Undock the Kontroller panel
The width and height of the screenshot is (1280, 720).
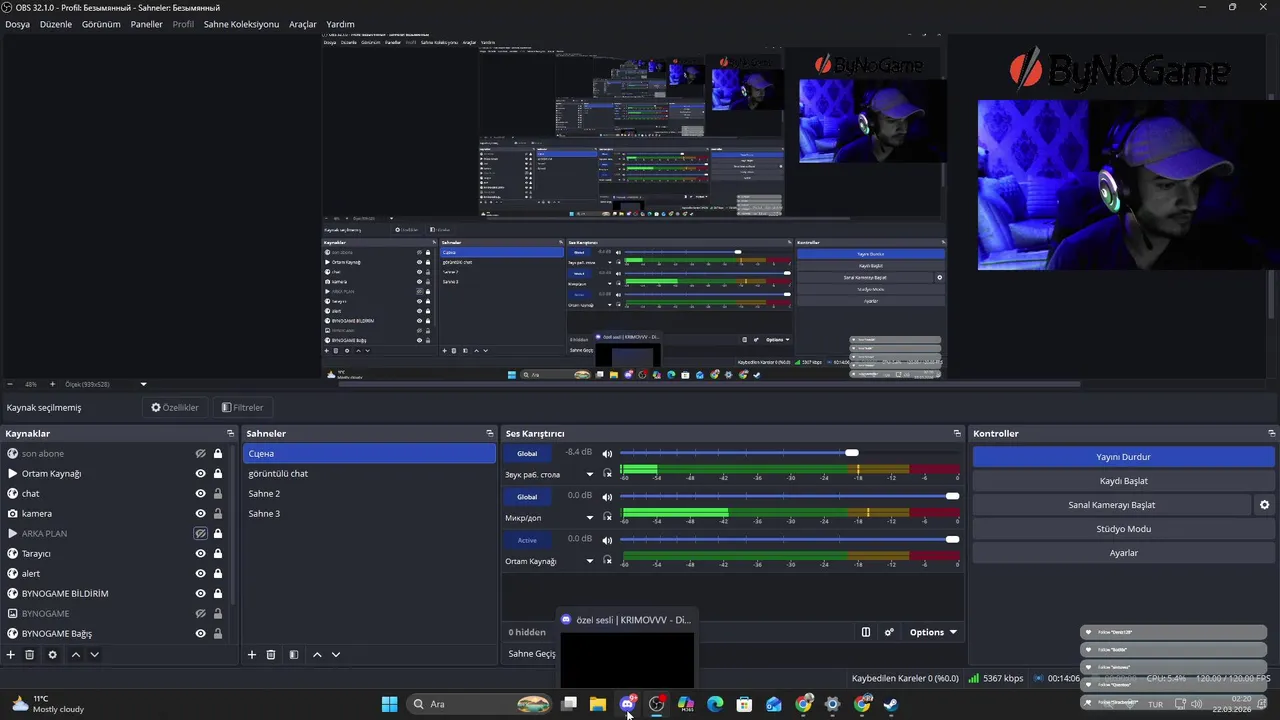point(1271,434)
